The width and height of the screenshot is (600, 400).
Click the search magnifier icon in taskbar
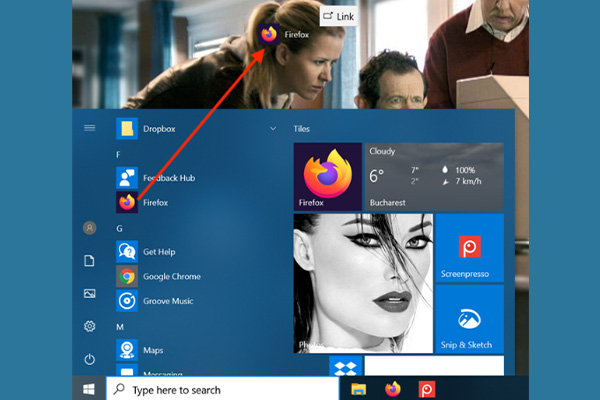(x=119, y=389)
